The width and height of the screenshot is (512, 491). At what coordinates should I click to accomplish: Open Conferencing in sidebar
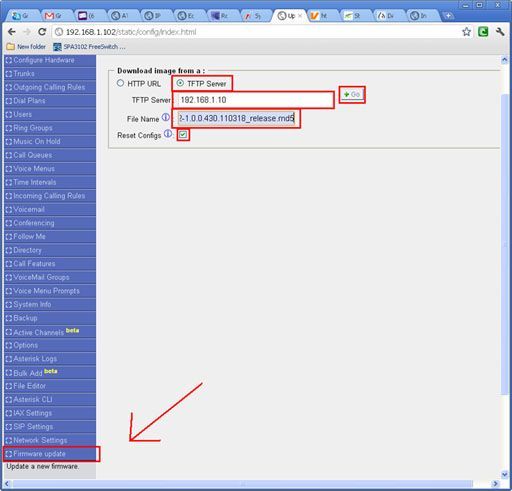tap(50, 223)
